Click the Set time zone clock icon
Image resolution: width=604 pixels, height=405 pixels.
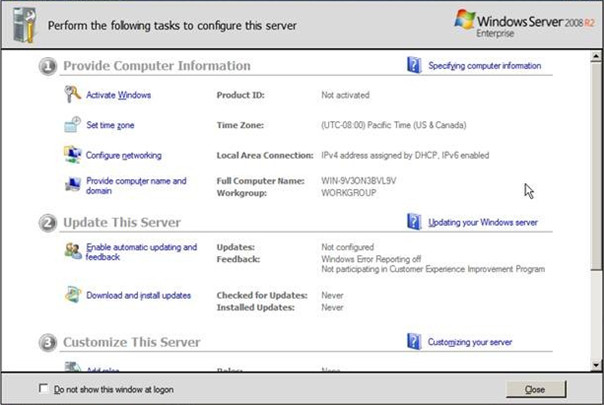click(x=72, y=124)
